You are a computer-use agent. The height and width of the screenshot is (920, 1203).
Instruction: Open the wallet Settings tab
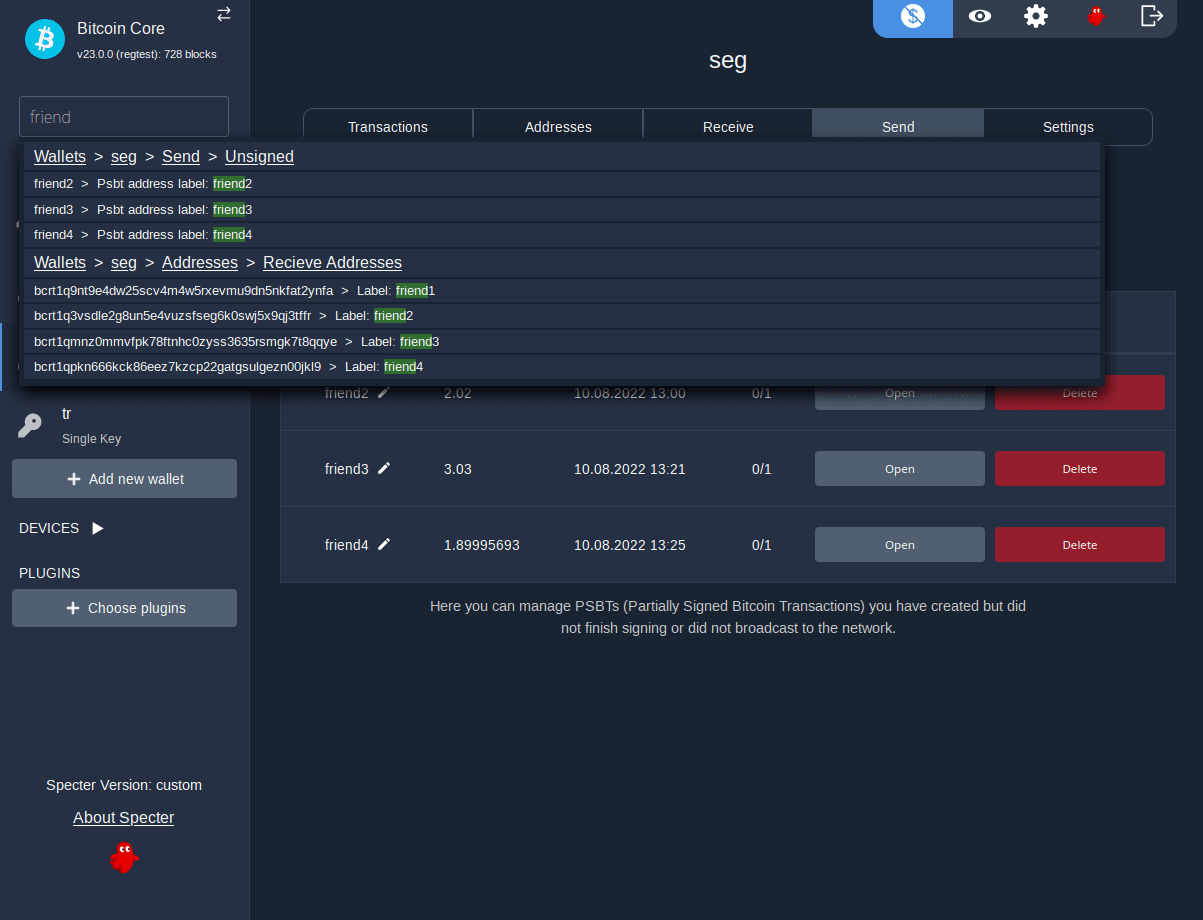tap(1068, 127)
